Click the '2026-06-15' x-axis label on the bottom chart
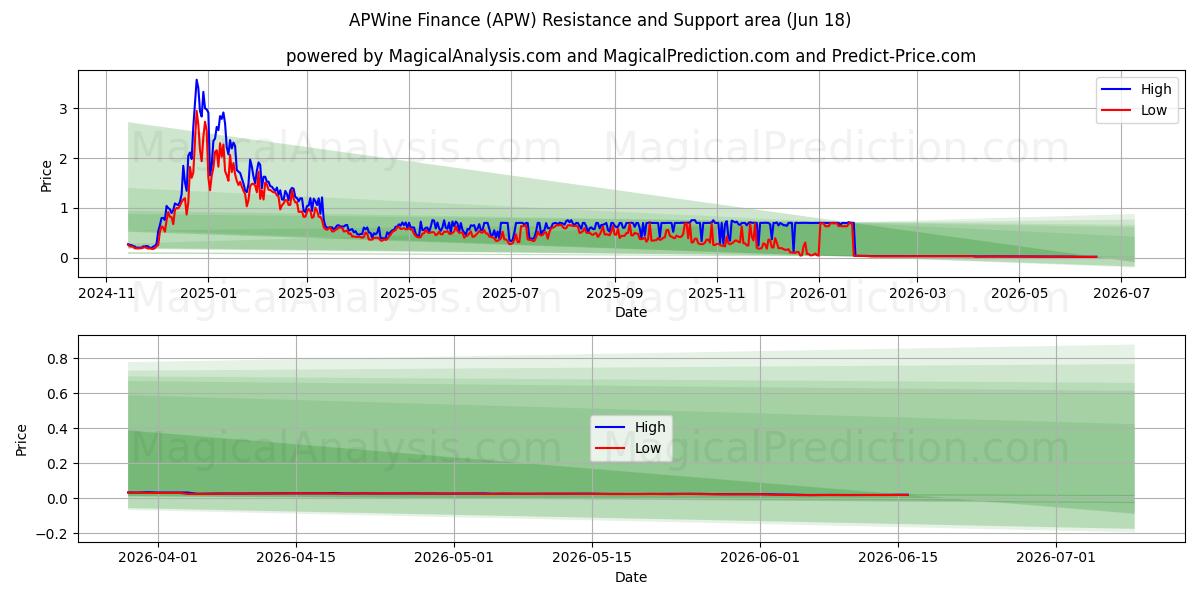 898,558
